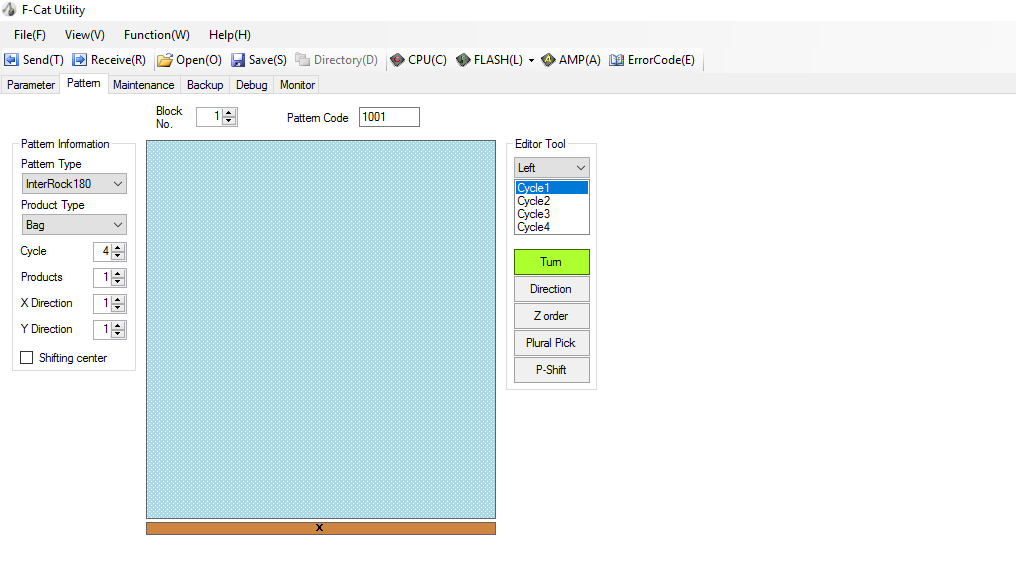Open the Help(H) menu
The width and height of the screenshot is (1016, 566).
(x=230, y=35)
